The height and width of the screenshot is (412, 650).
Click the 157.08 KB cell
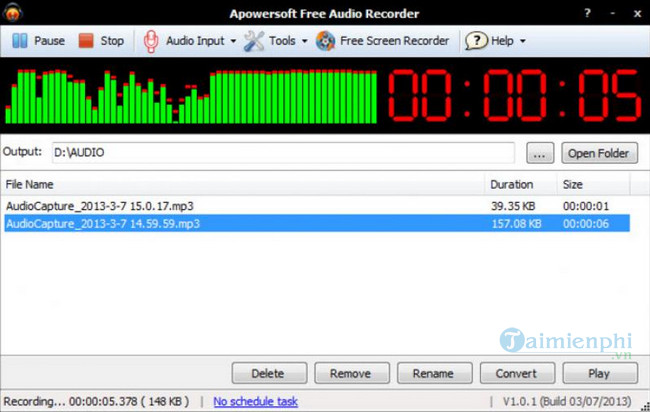pyautogui.click(x=517, y=224)
